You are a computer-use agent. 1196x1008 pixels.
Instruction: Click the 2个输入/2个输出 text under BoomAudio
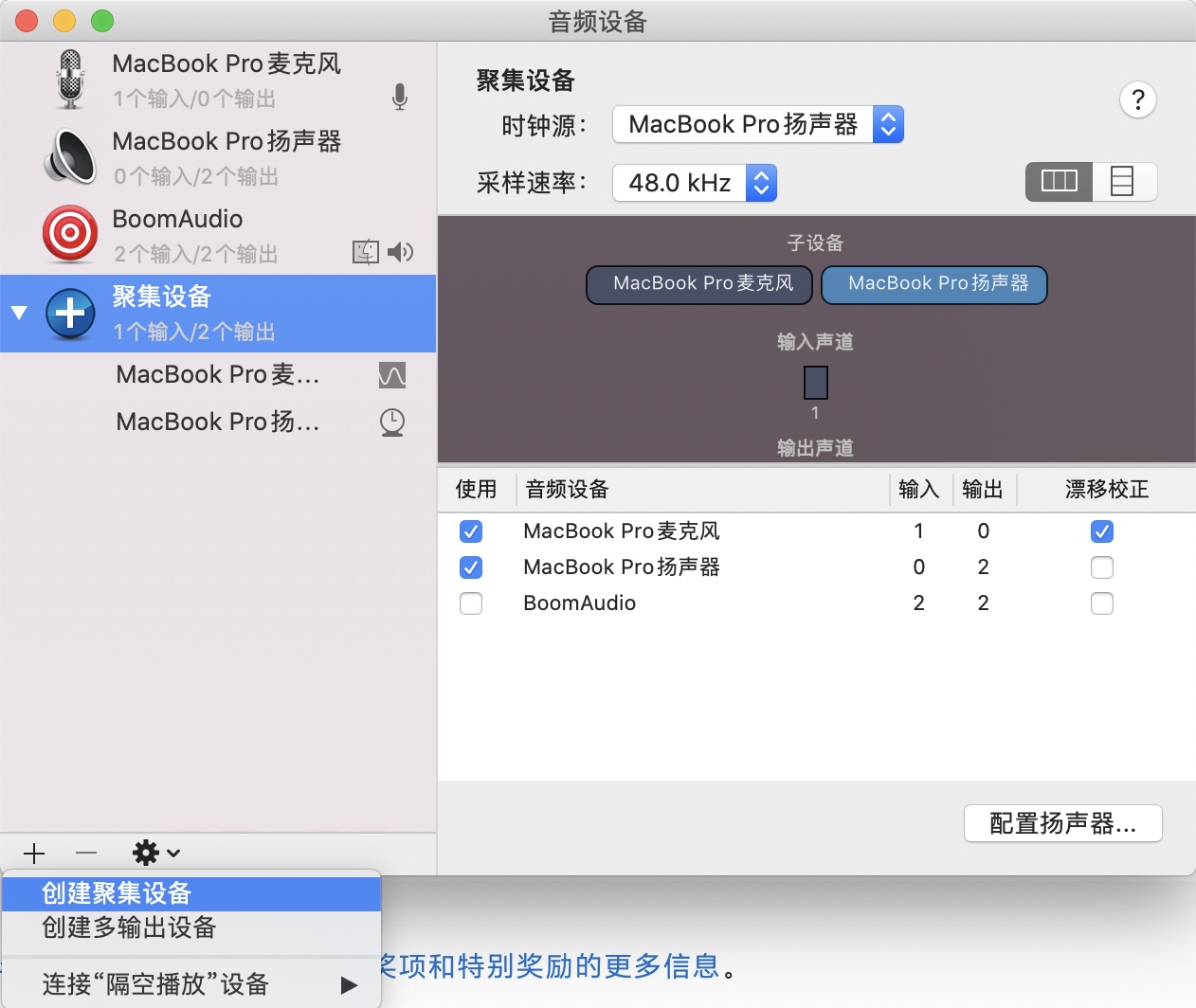pyautogui.click(x=196, y=254)
